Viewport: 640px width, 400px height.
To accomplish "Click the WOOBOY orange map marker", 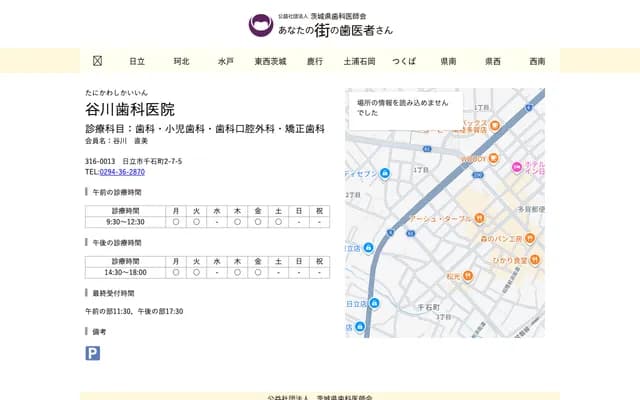I will pos(491,157).
